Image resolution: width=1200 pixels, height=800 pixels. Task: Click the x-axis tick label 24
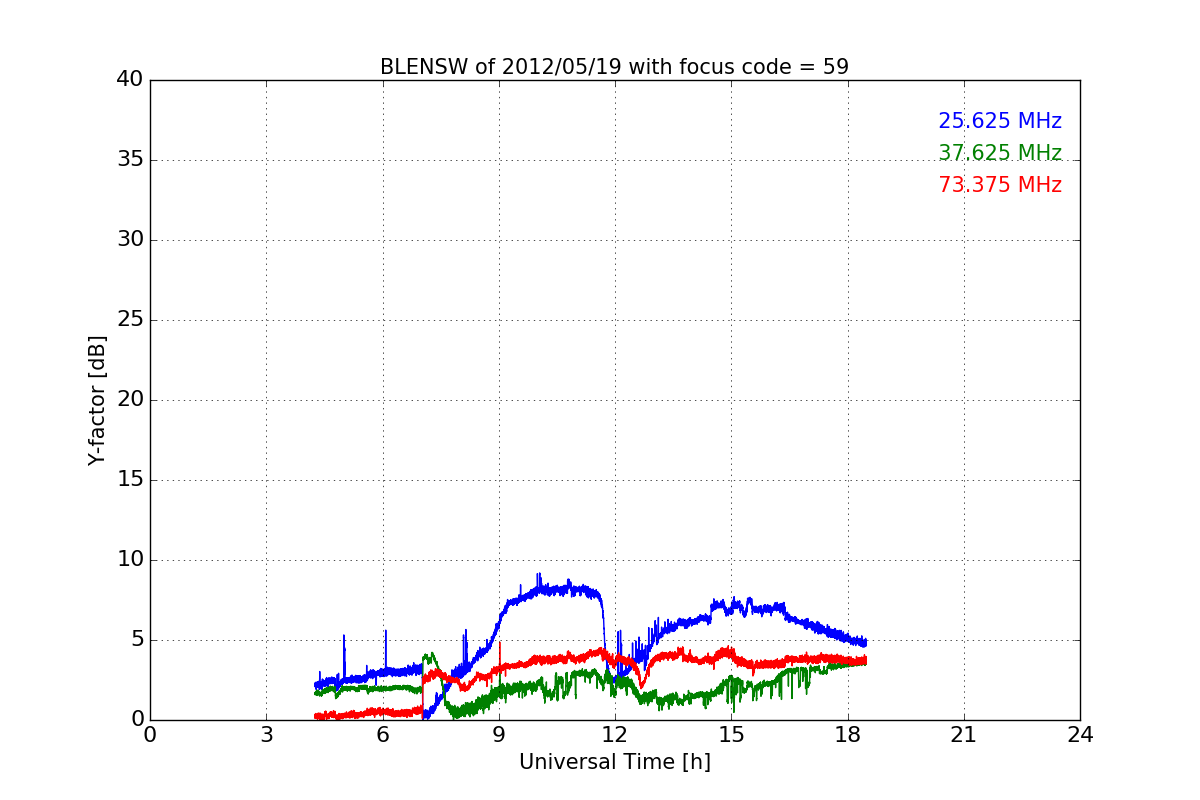coord(1080,734)
